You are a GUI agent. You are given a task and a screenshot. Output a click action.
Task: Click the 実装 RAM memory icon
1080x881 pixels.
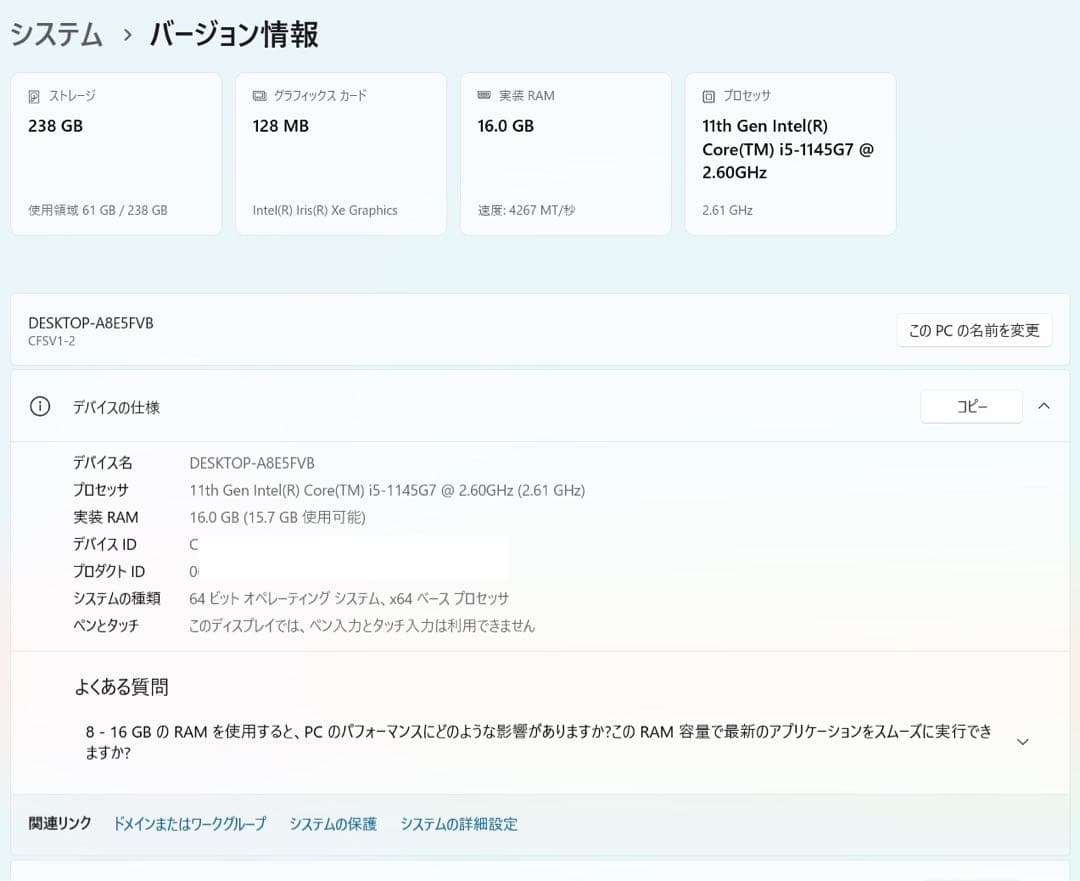pos(484,95)
